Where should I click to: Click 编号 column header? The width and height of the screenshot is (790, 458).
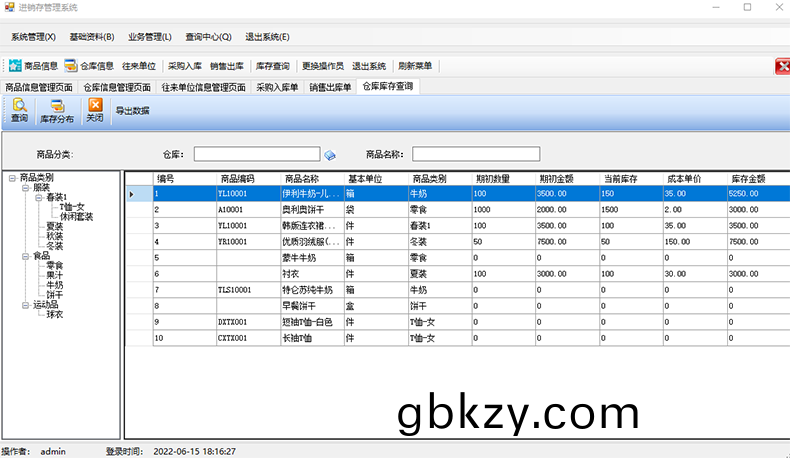pos(185,179)
